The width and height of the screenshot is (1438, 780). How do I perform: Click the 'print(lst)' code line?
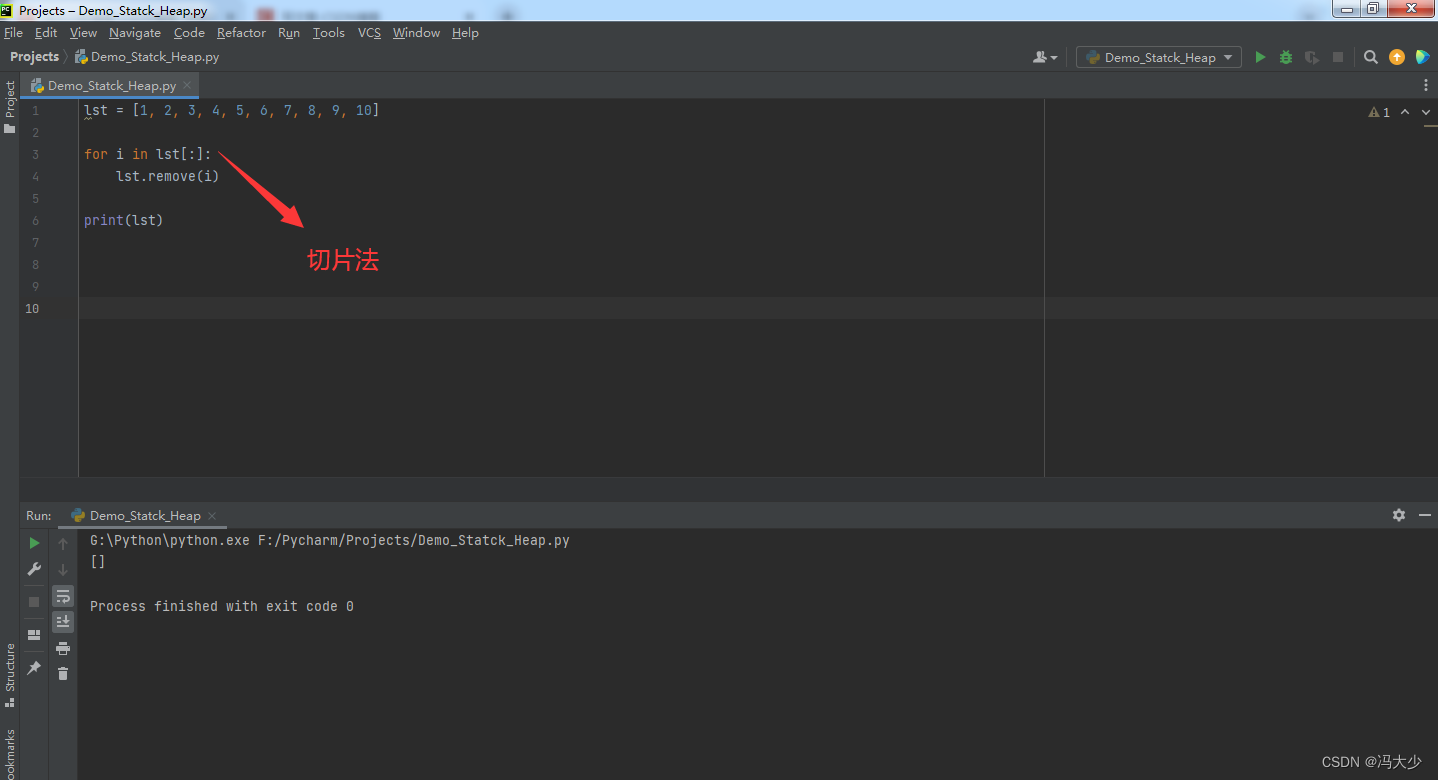pos(123,220)
